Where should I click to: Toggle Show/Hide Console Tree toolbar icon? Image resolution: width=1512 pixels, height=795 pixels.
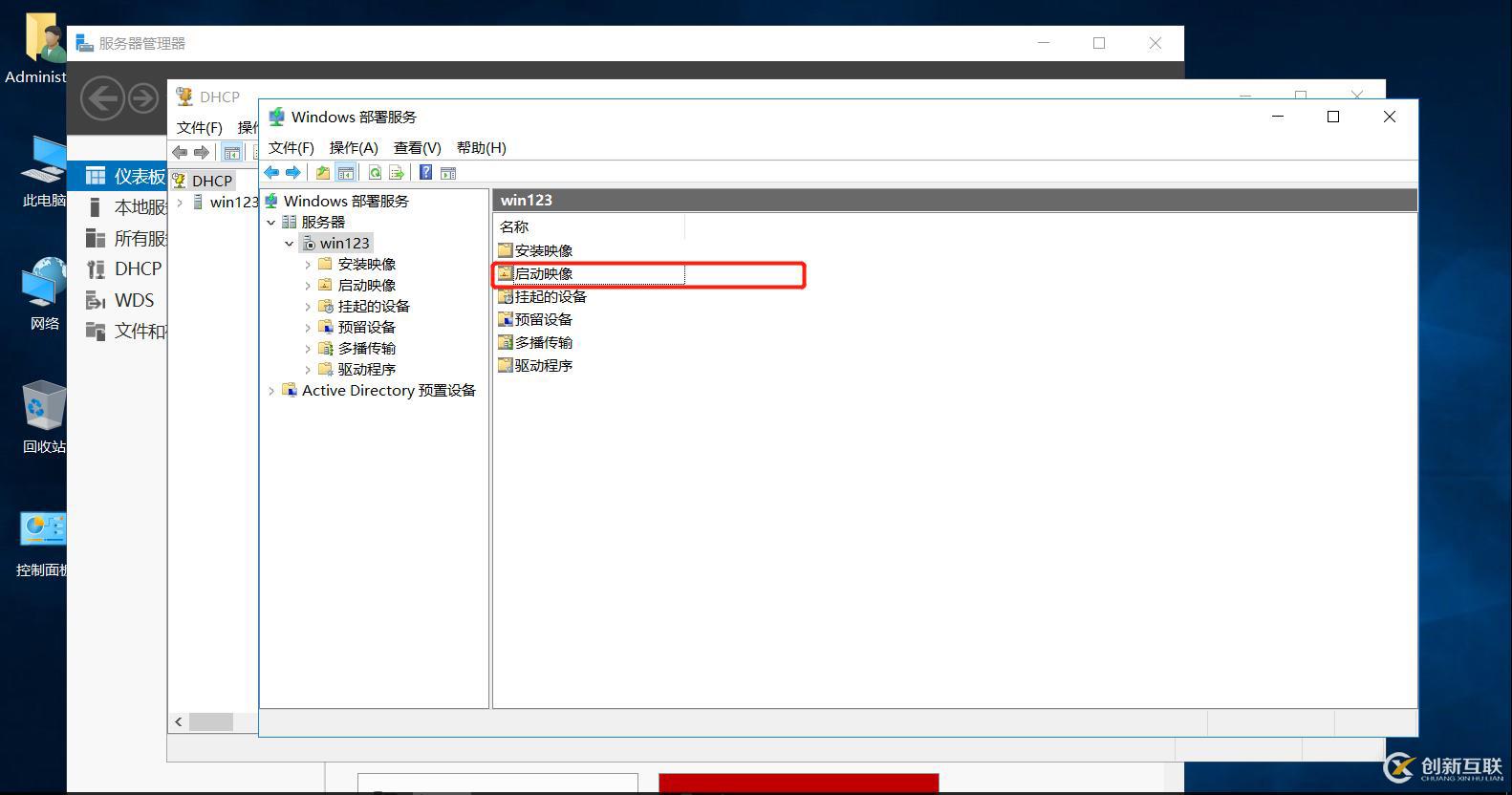point(346,173)
